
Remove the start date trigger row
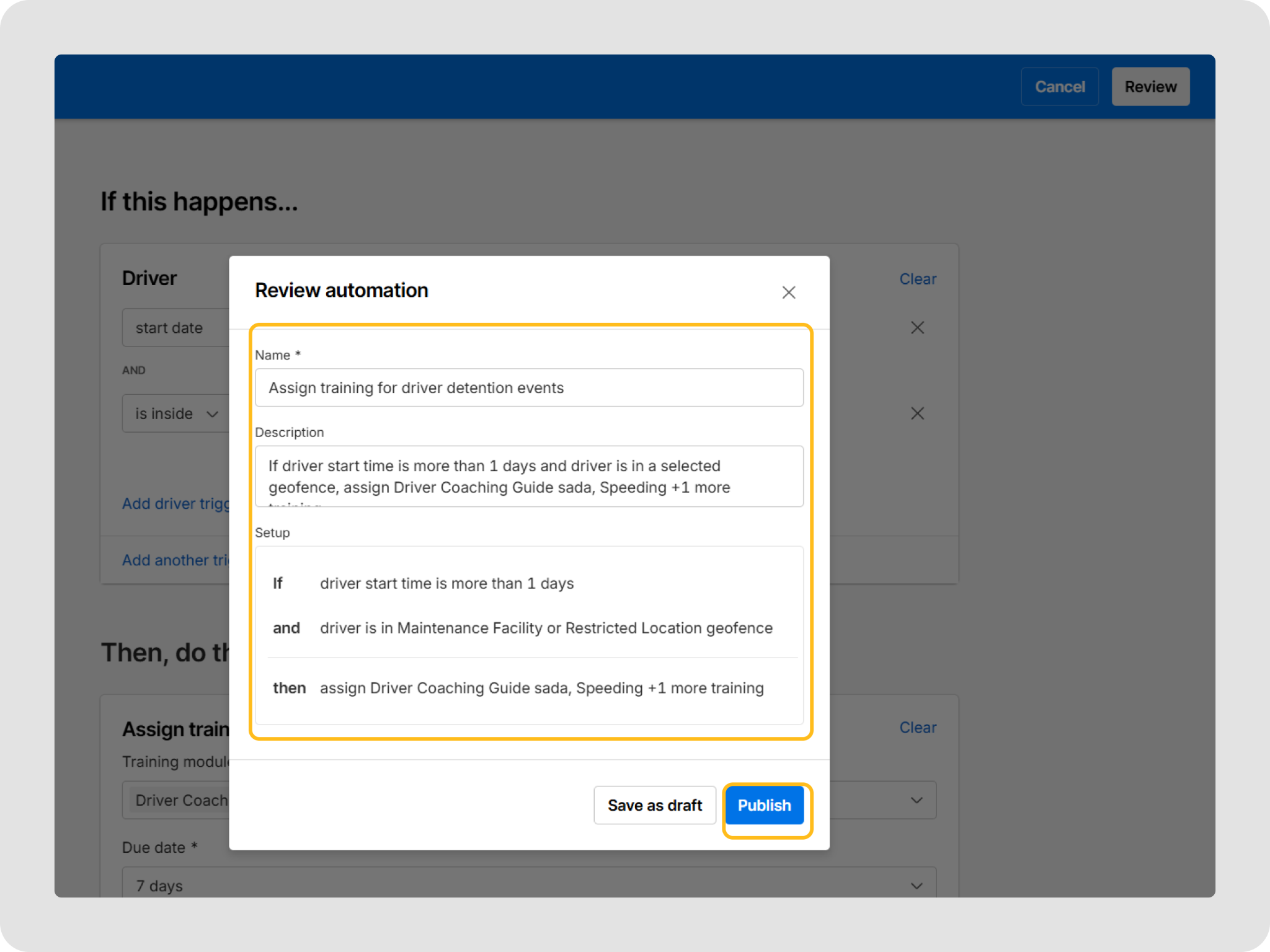pos(917,327)
